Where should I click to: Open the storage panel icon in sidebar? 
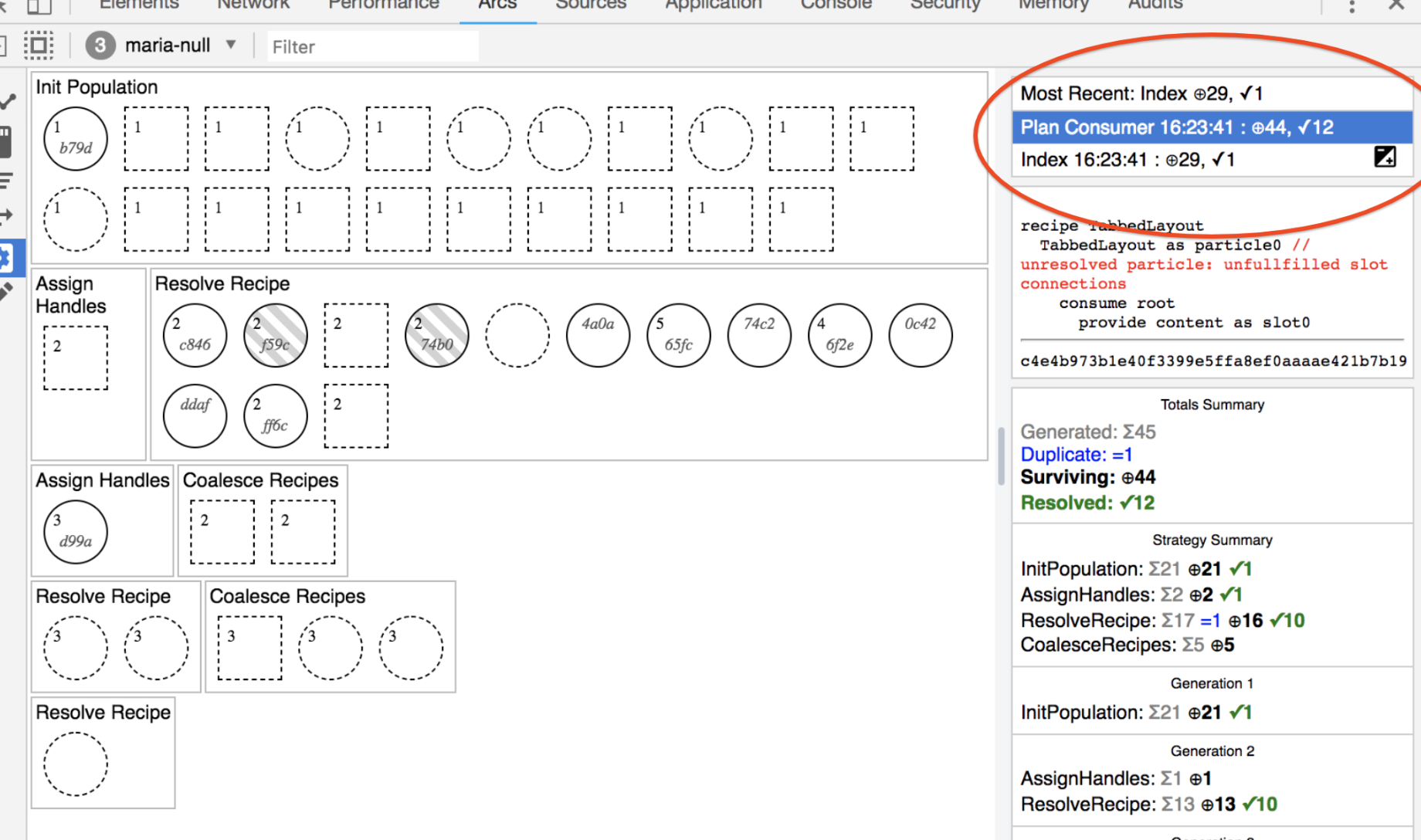tap(8, 141)
